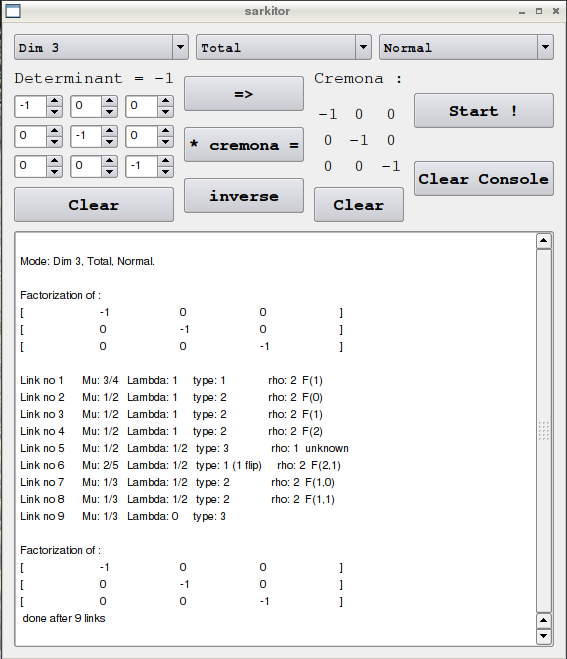Click the console scrollbar lower up arrow
The height and width of the screenshot is (659, 567).
coord(543,620)
